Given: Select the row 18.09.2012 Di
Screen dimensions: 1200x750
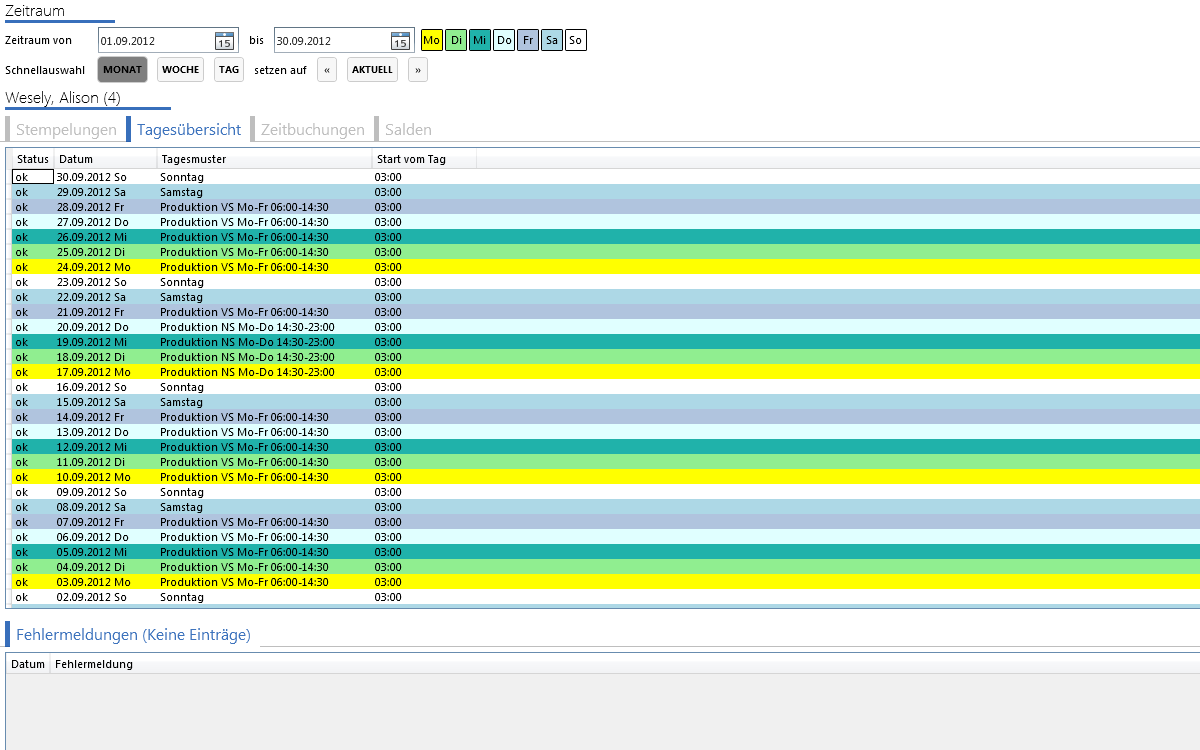Looking at the screenshot, I should pyautogui.click(x=606, y=357).
